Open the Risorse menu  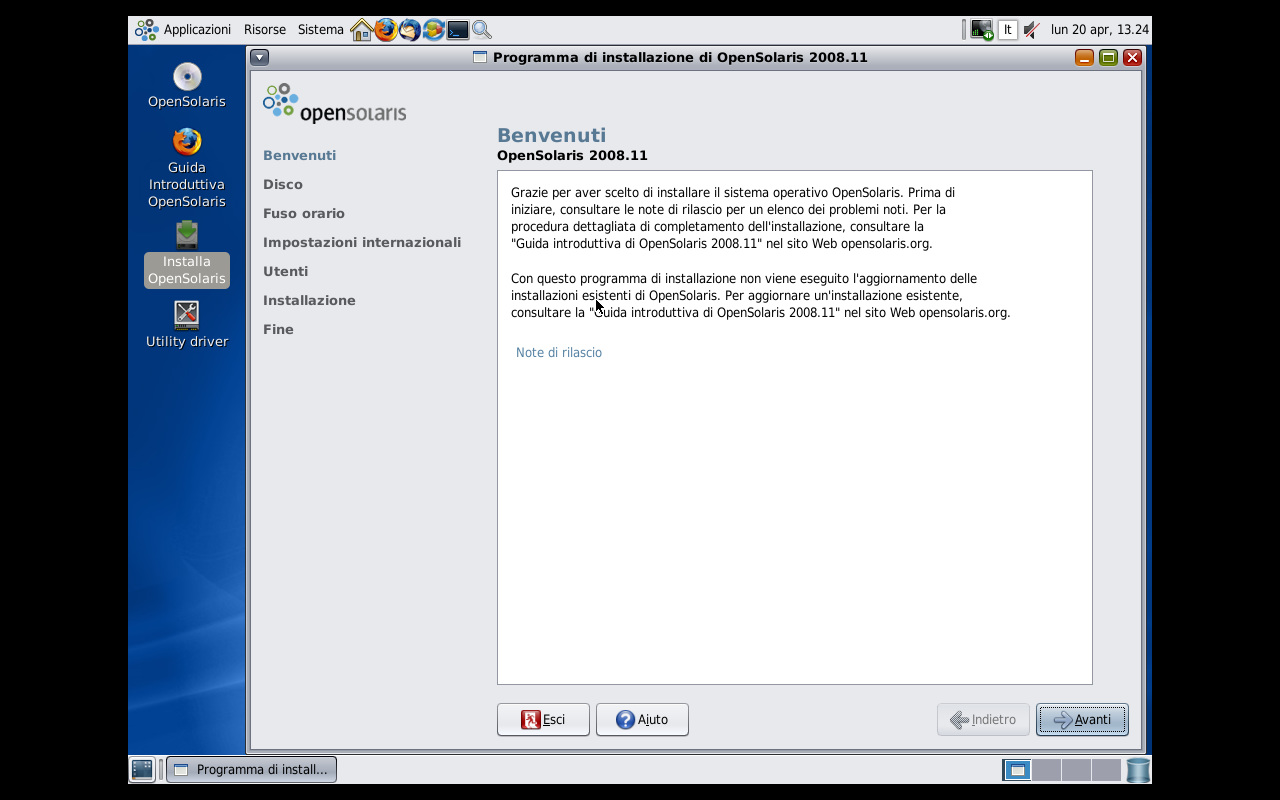tap(265, 30)
